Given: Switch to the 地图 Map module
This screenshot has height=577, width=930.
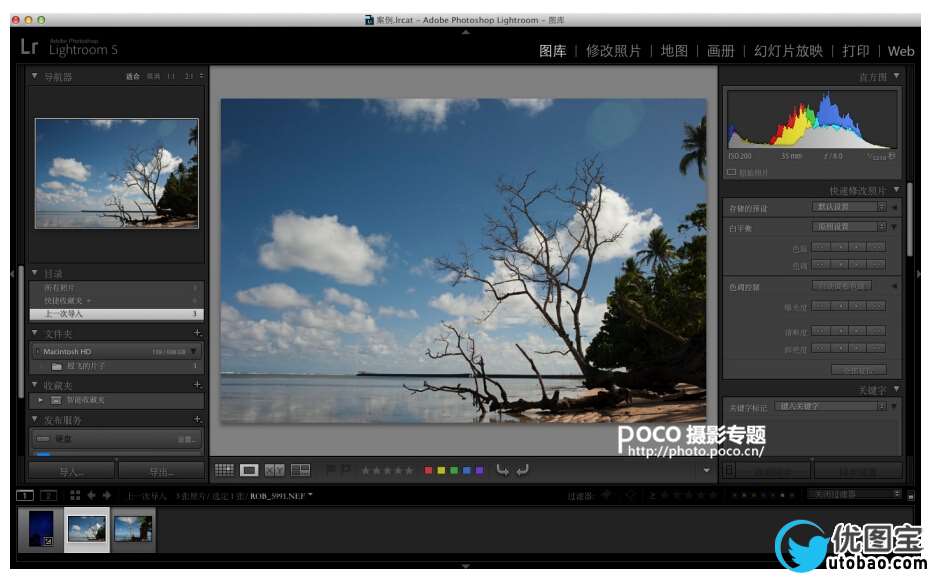Looking at the screenshot, I should pyautogui.click(x=674, y=51).
